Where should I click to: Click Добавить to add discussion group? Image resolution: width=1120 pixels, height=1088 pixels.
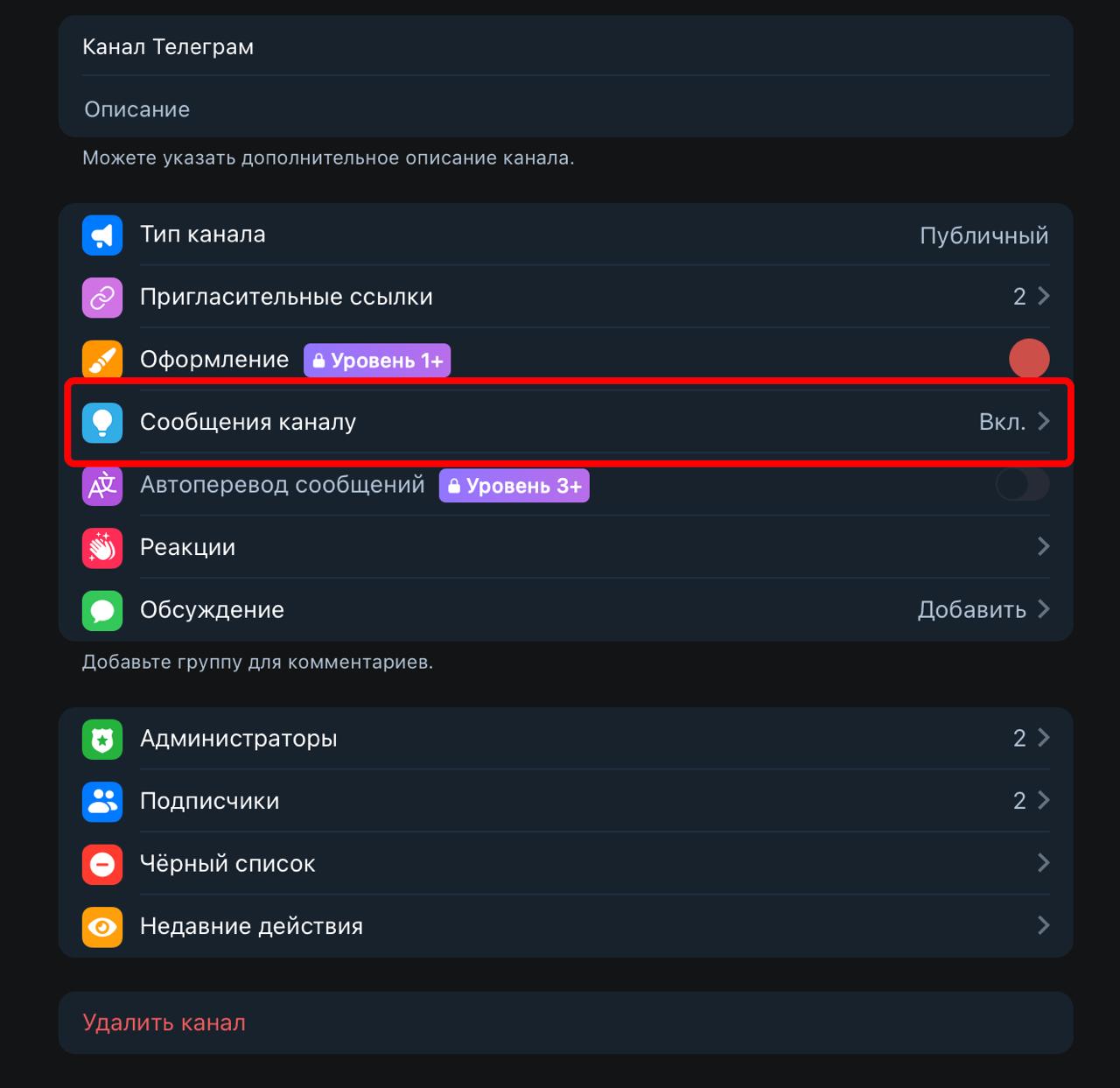pyautogui.click(x=971, y=610)
